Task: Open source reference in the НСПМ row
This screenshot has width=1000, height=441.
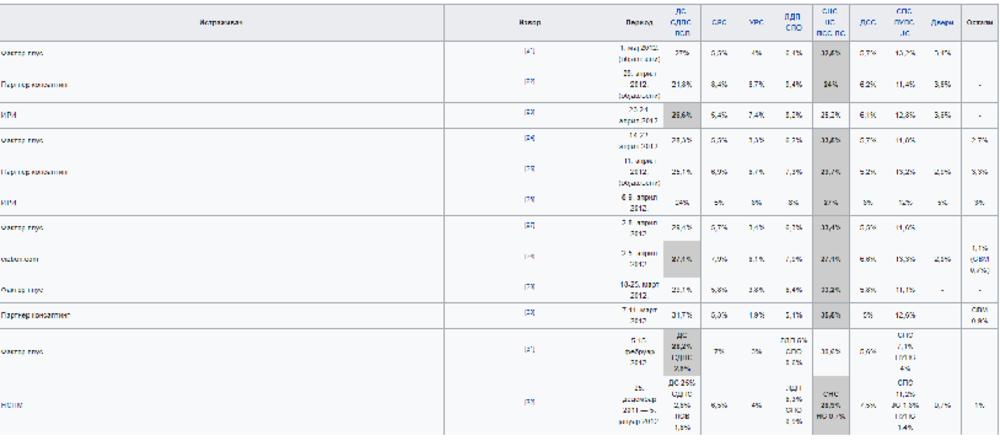Action: (530, 402)
